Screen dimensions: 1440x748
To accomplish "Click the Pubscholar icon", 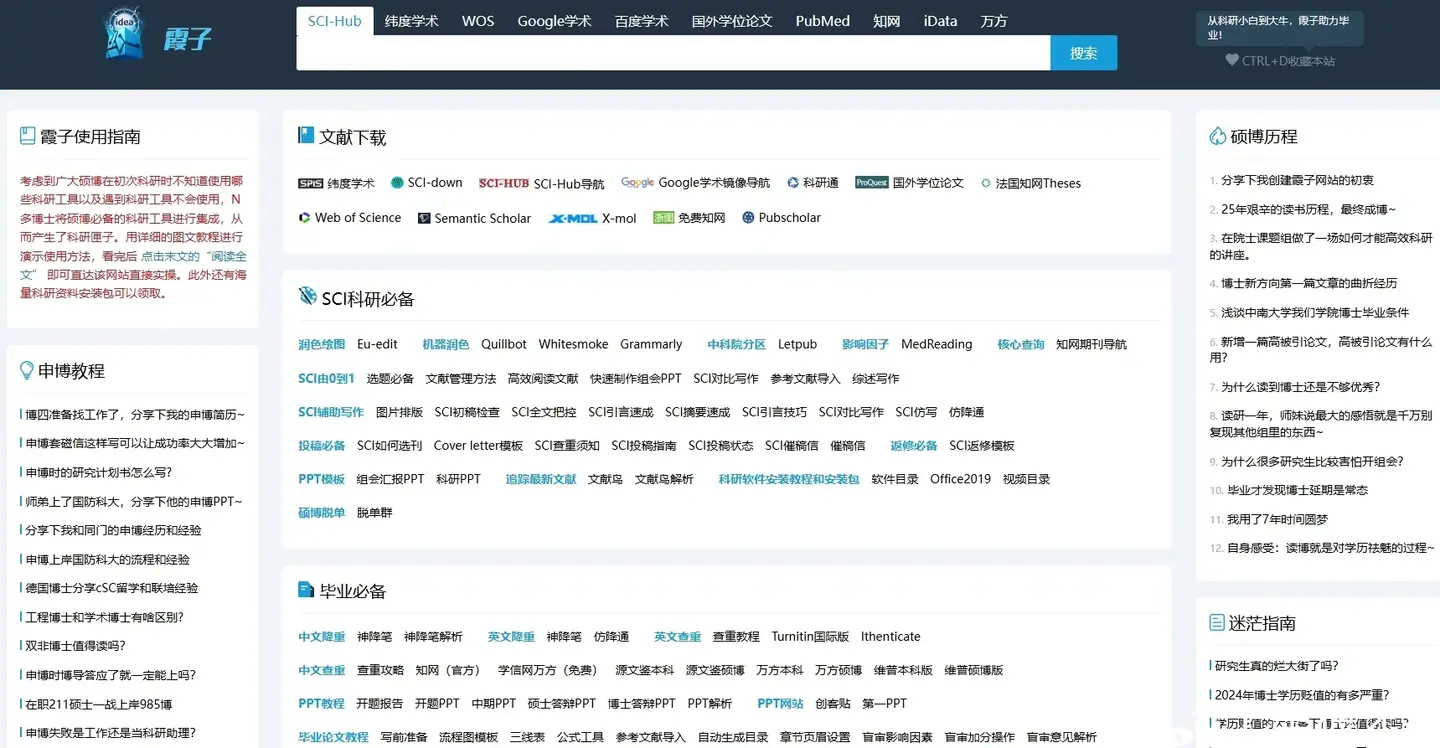I will [748, 217].
